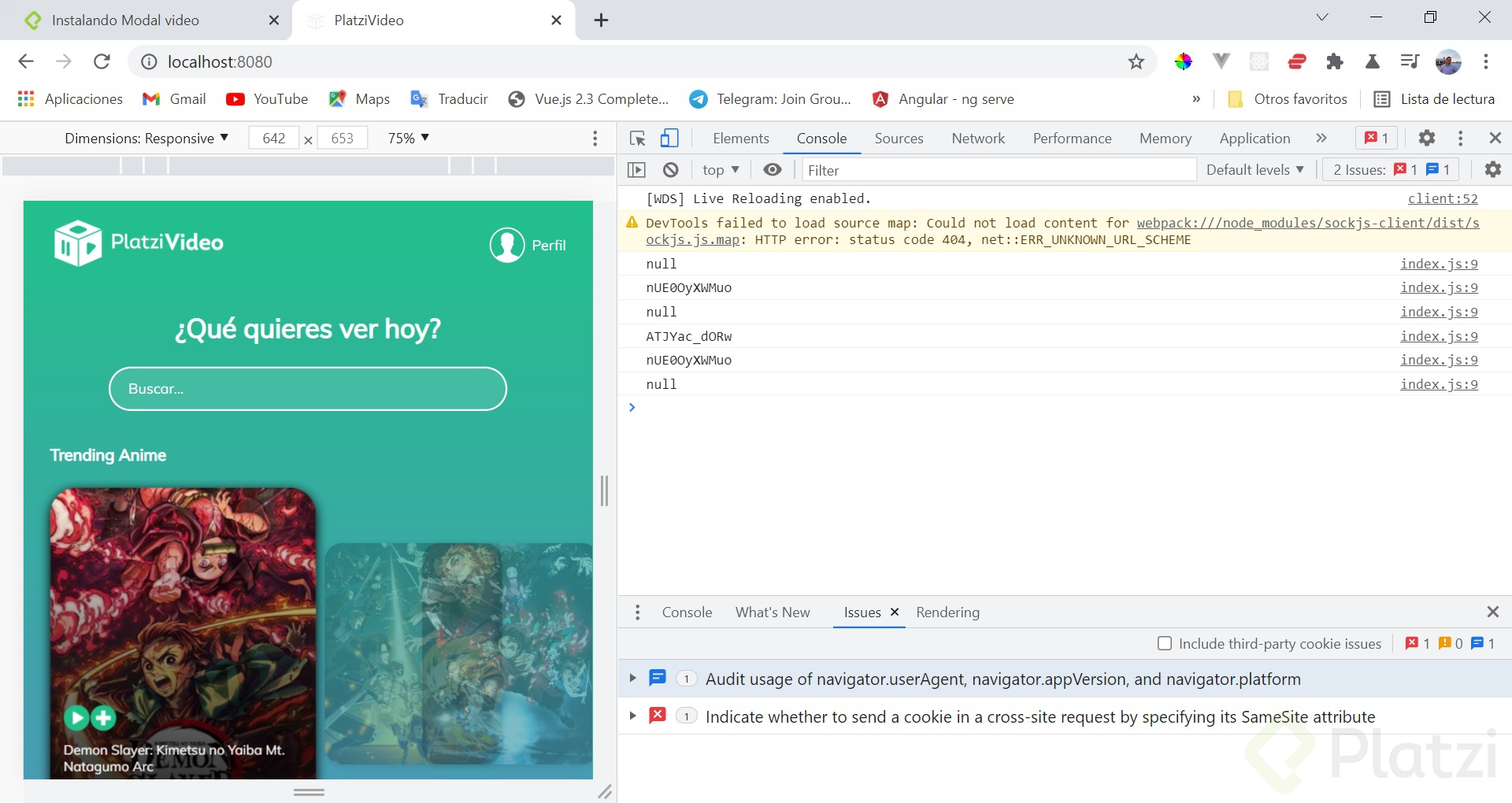Viewport: 1512px width, 803px height.
Task: Switch to the Network tab
Action: pos(978,139)
